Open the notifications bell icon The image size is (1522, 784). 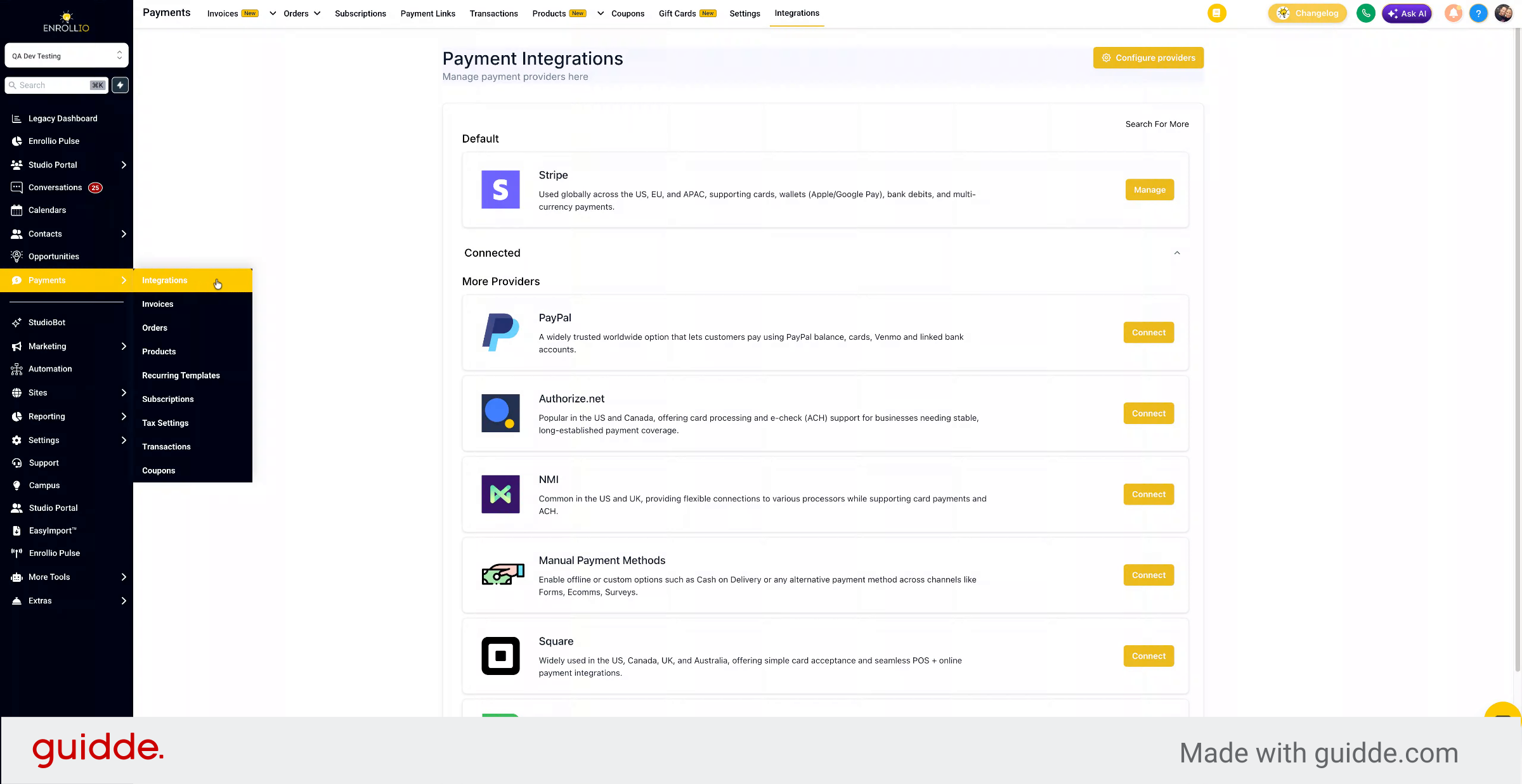click(1453, 13)
